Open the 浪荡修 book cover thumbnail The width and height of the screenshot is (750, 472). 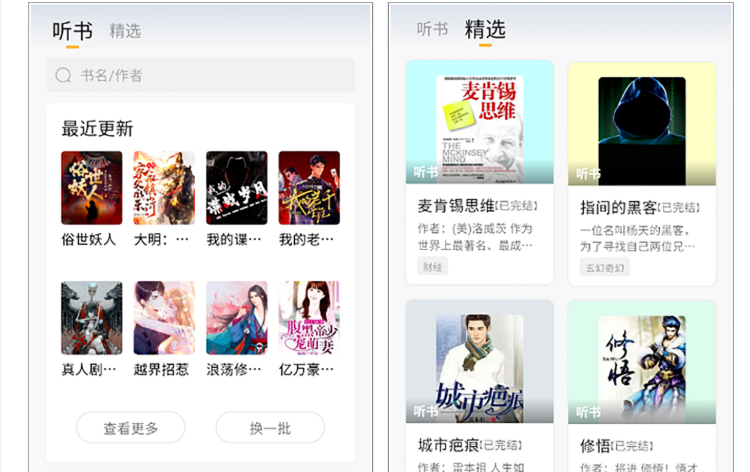click(237, 318)
